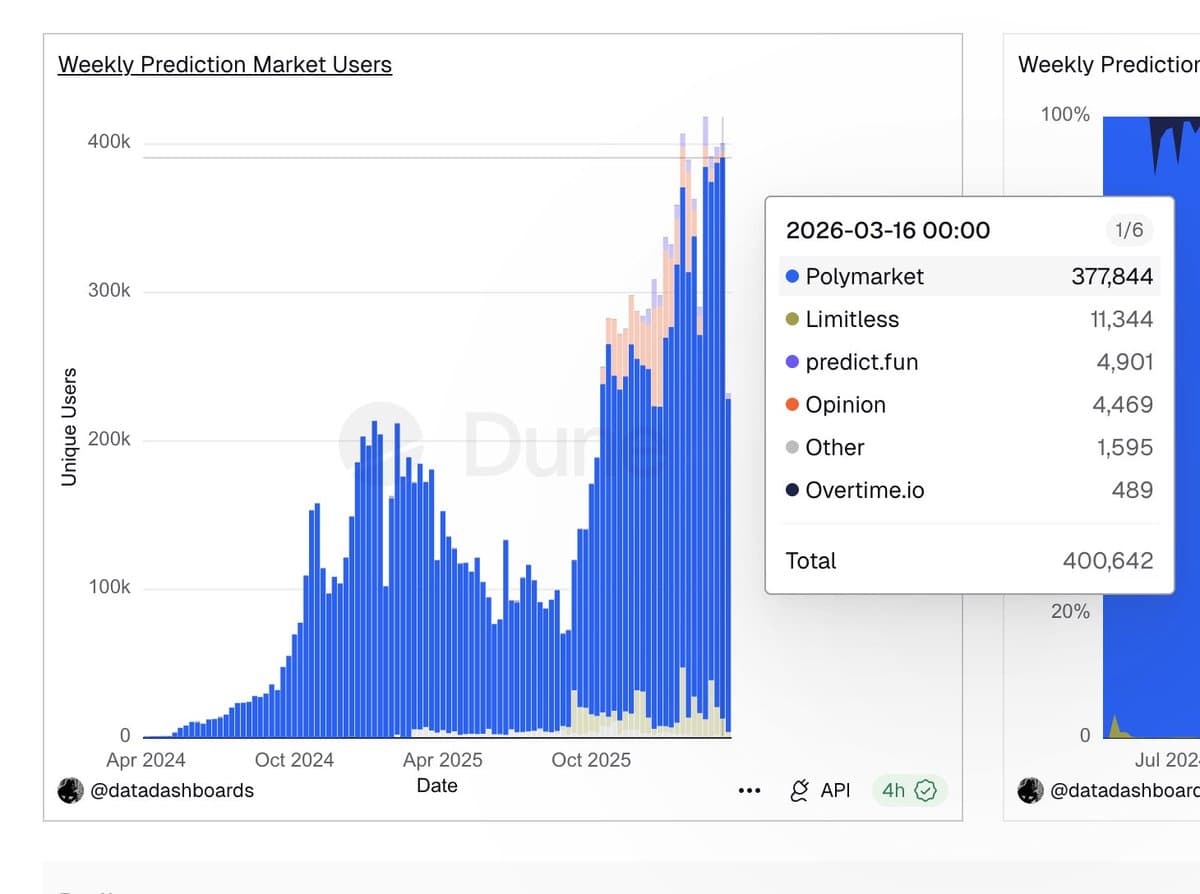
Task: Click the Opinion orange legend dot
Action: pos(790,405)
